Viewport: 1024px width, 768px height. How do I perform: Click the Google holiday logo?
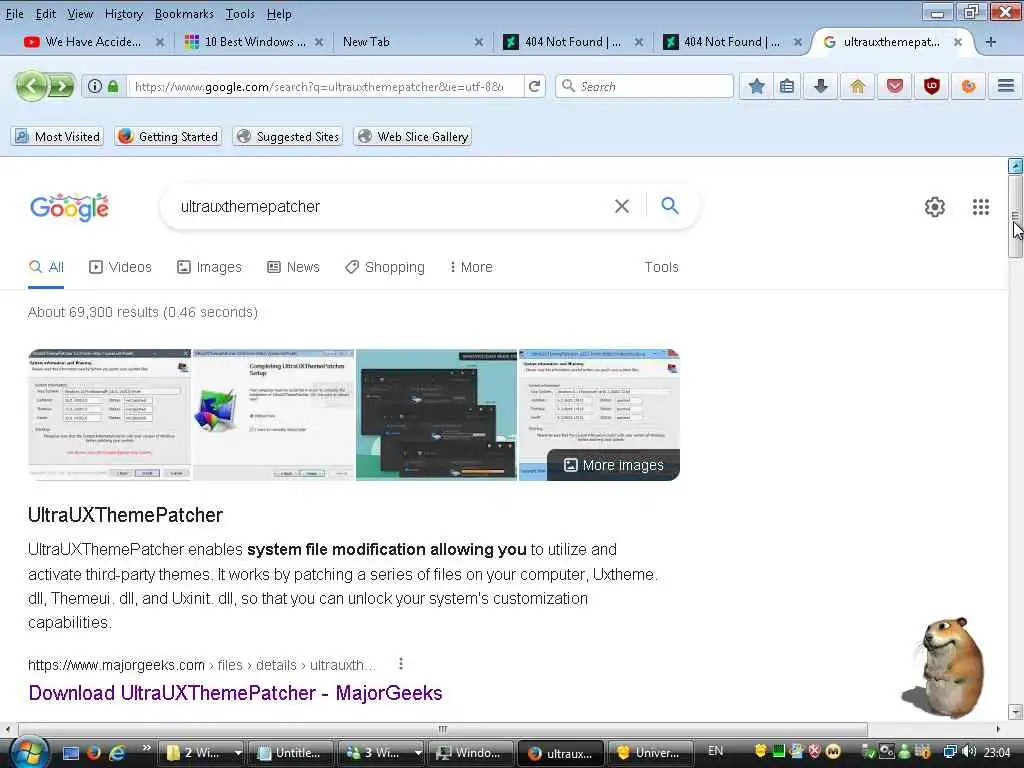pos(69,207)
